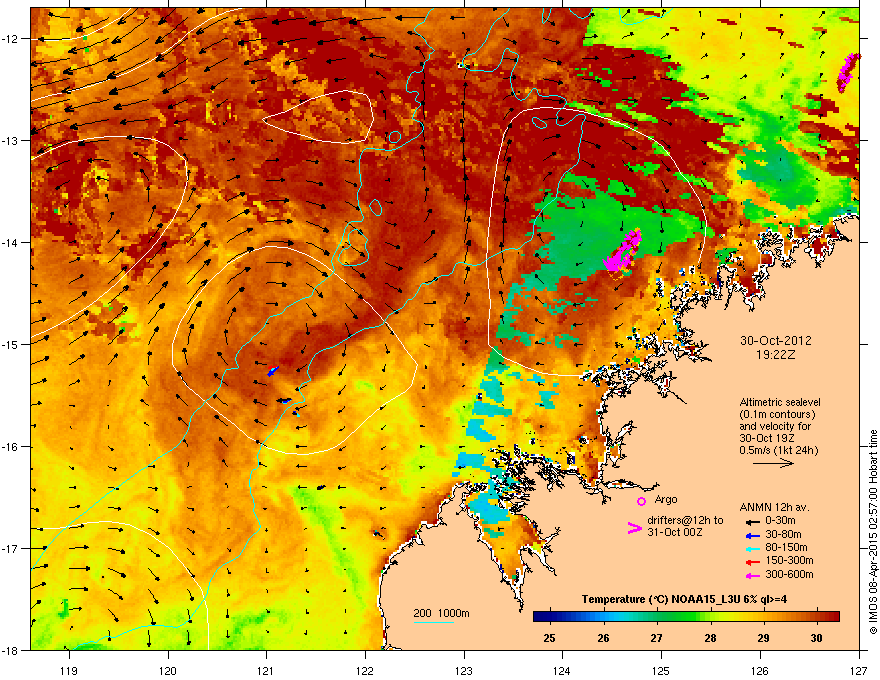Click the 19:22Z time label

tap(775, 355)
